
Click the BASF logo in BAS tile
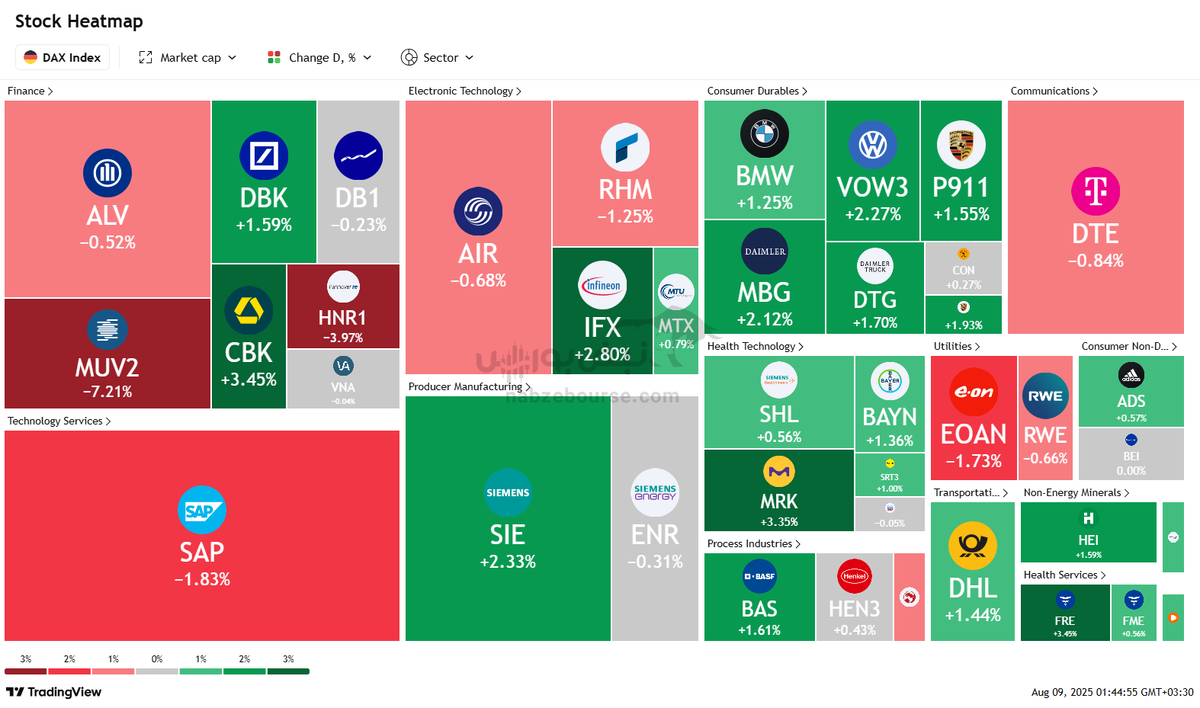click(759, 576)
